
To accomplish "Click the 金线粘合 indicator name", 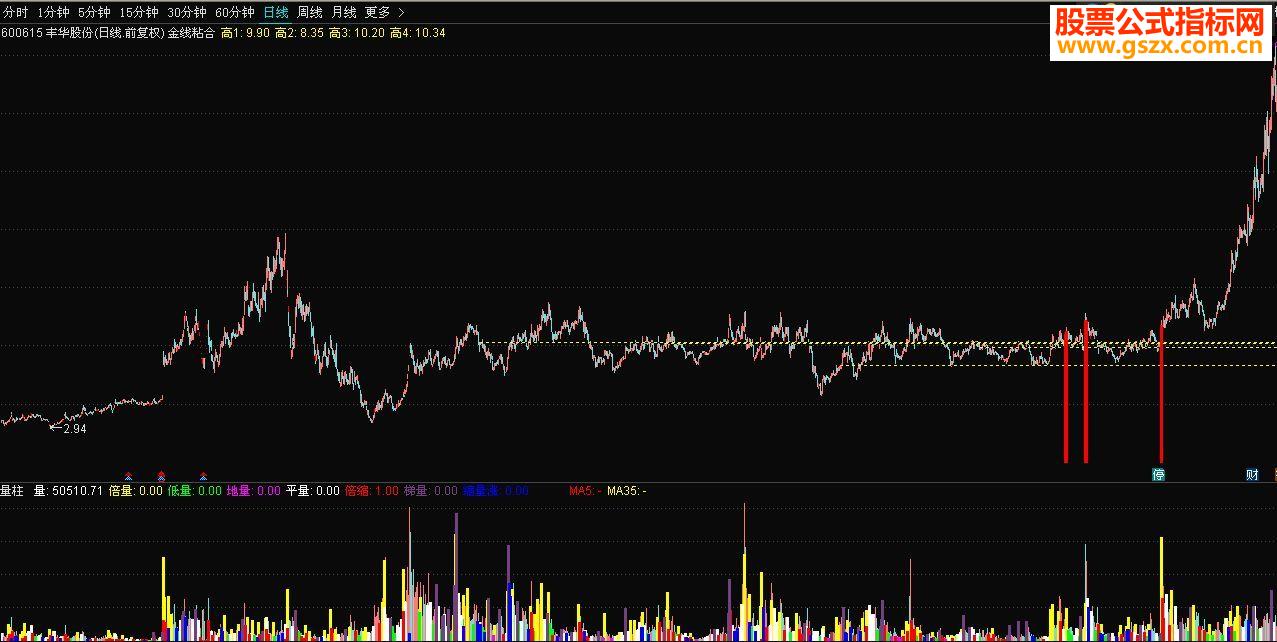I will [x=191, y=33].
